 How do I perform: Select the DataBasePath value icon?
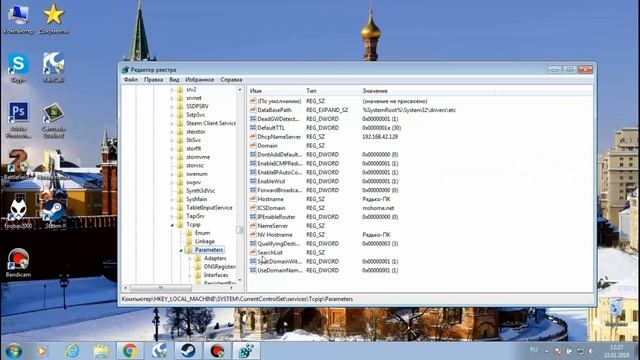(x=253, y=110)
